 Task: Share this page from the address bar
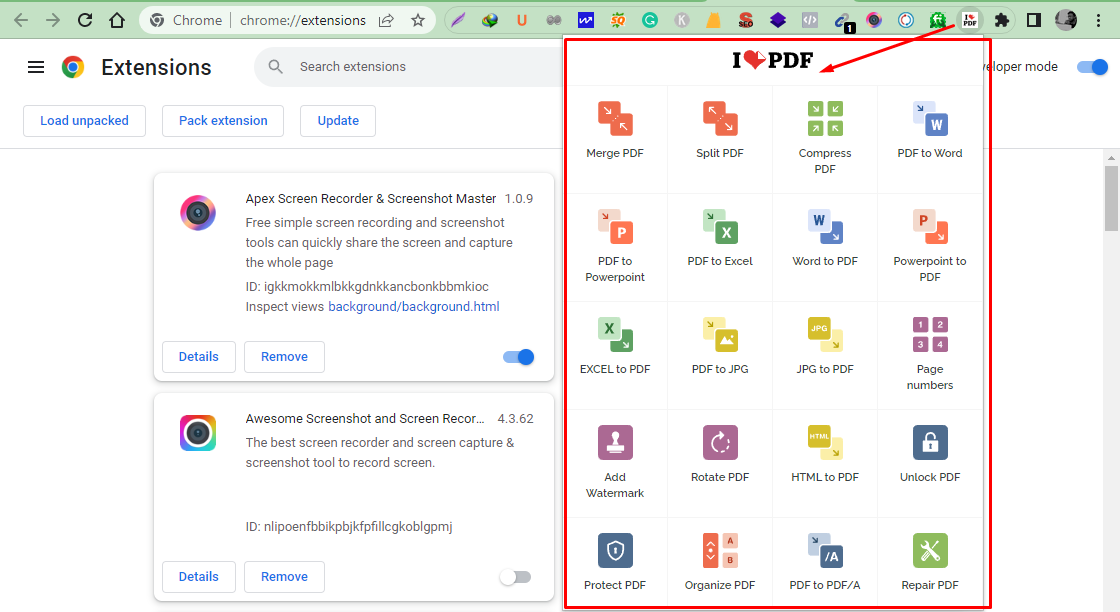coord(386,20)
